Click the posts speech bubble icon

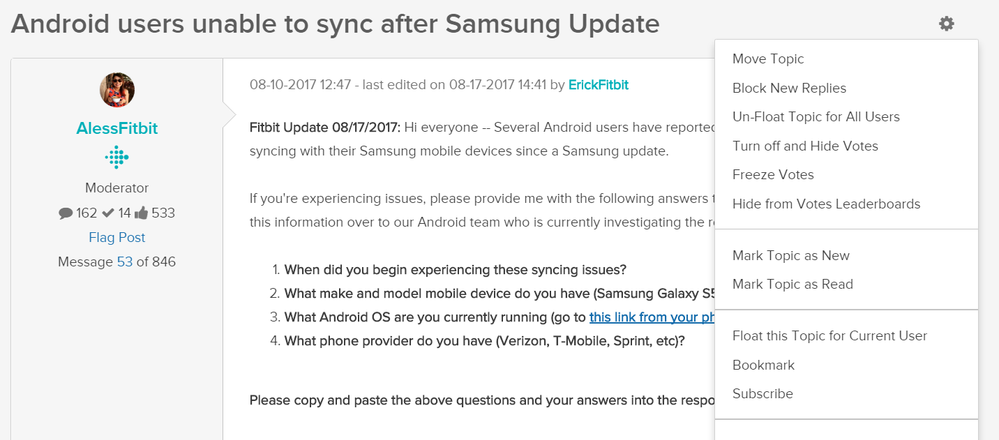click(65, 212)
